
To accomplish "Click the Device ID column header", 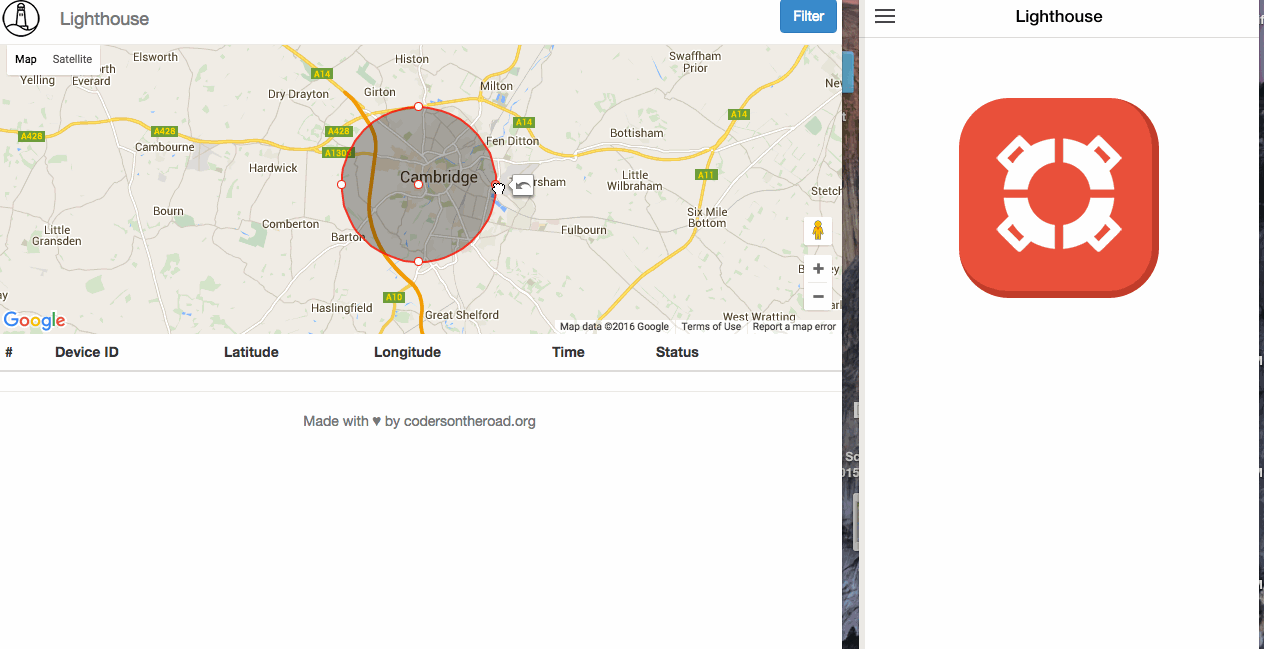I will (x=87, y=352).
